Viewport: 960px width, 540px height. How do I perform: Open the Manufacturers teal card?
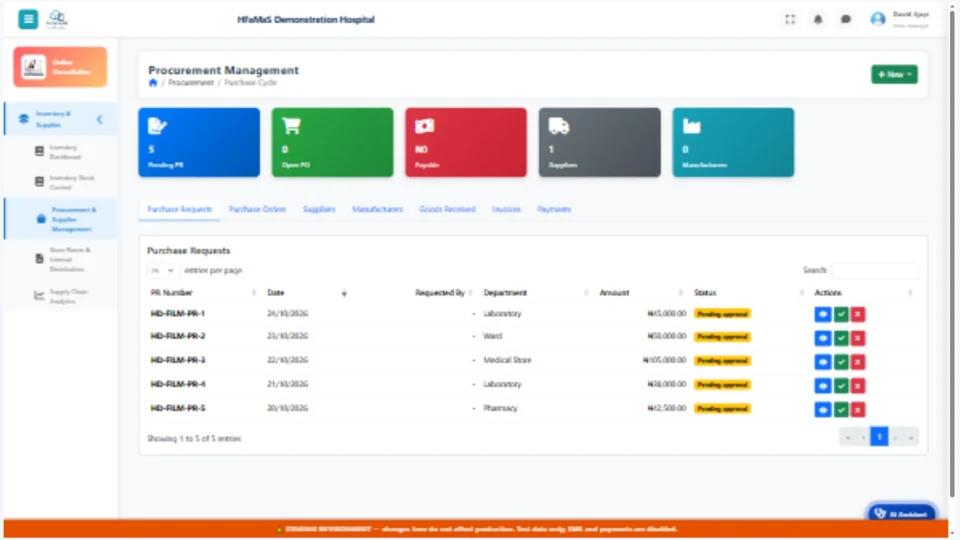point(733,142)
